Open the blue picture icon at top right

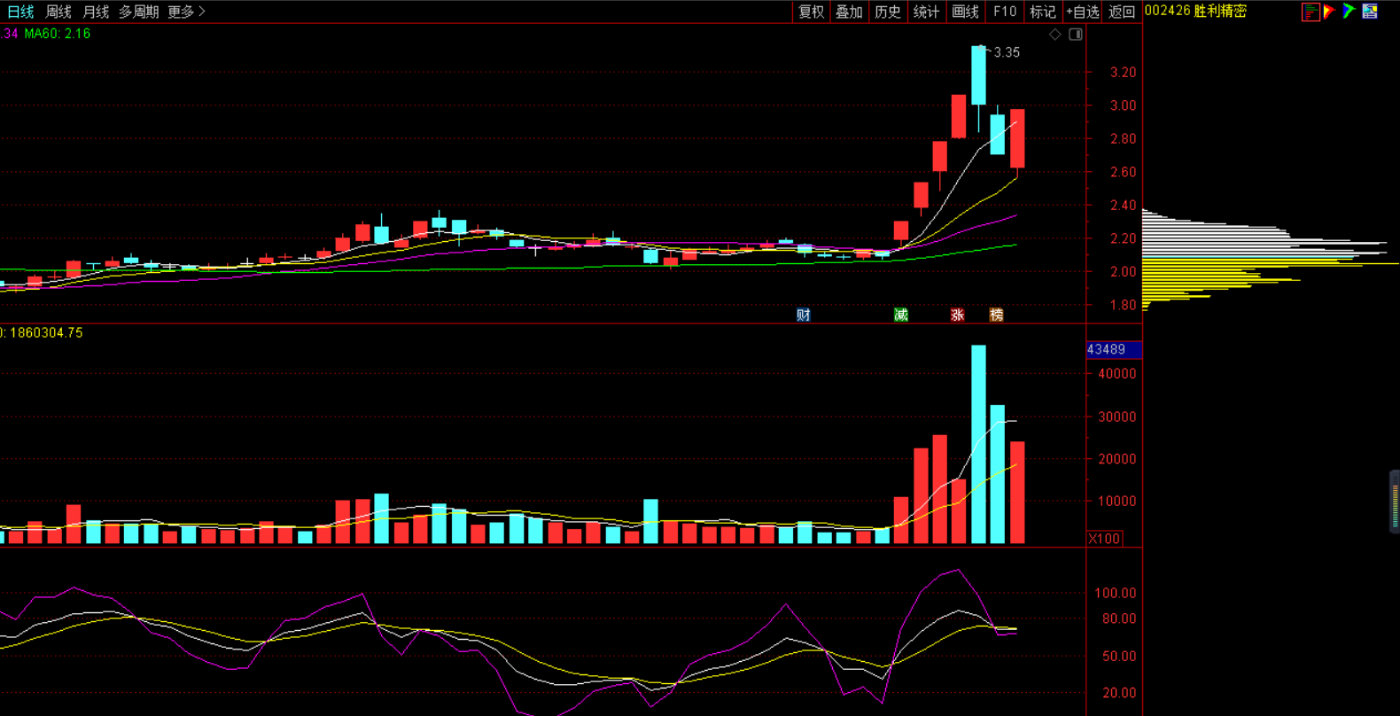point(1369,11)
